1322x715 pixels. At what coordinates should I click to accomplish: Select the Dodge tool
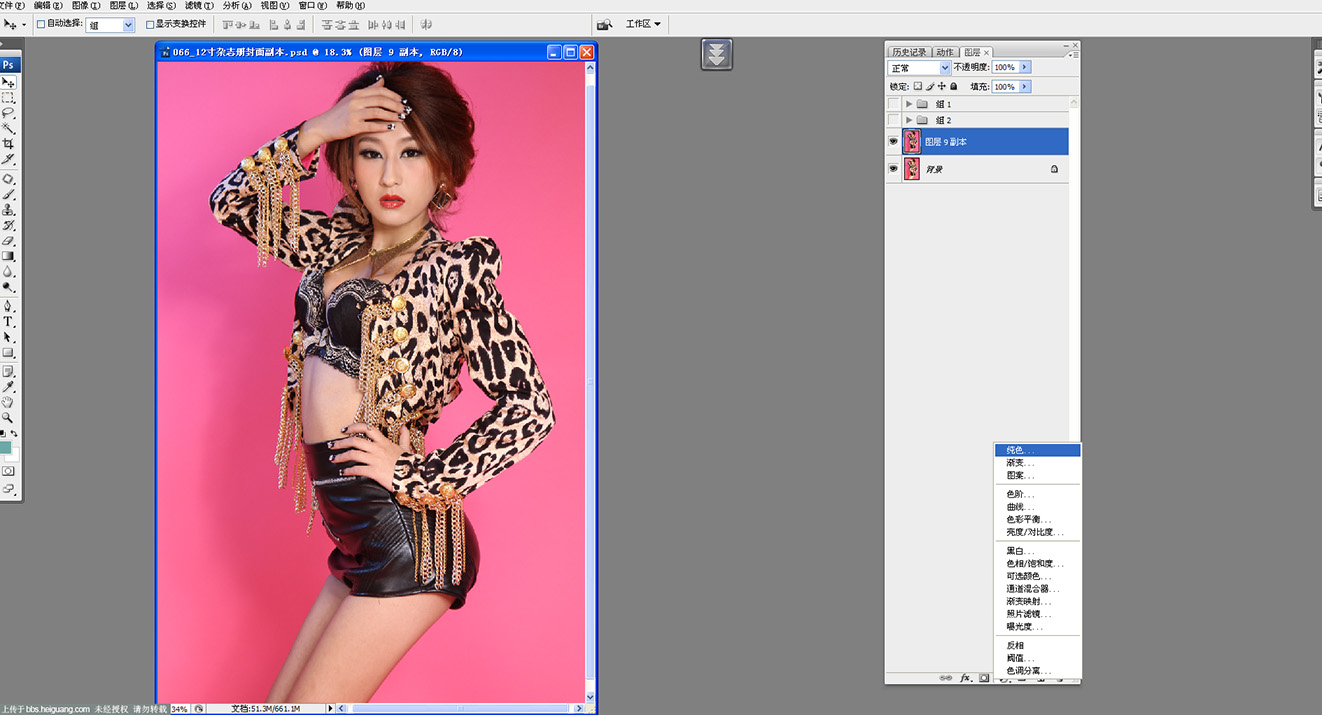(x=8, y=287)
